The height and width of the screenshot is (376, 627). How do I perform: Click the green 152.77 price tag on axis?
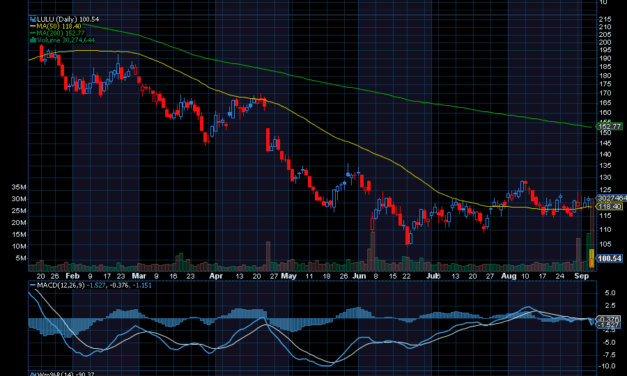[610, 126]
